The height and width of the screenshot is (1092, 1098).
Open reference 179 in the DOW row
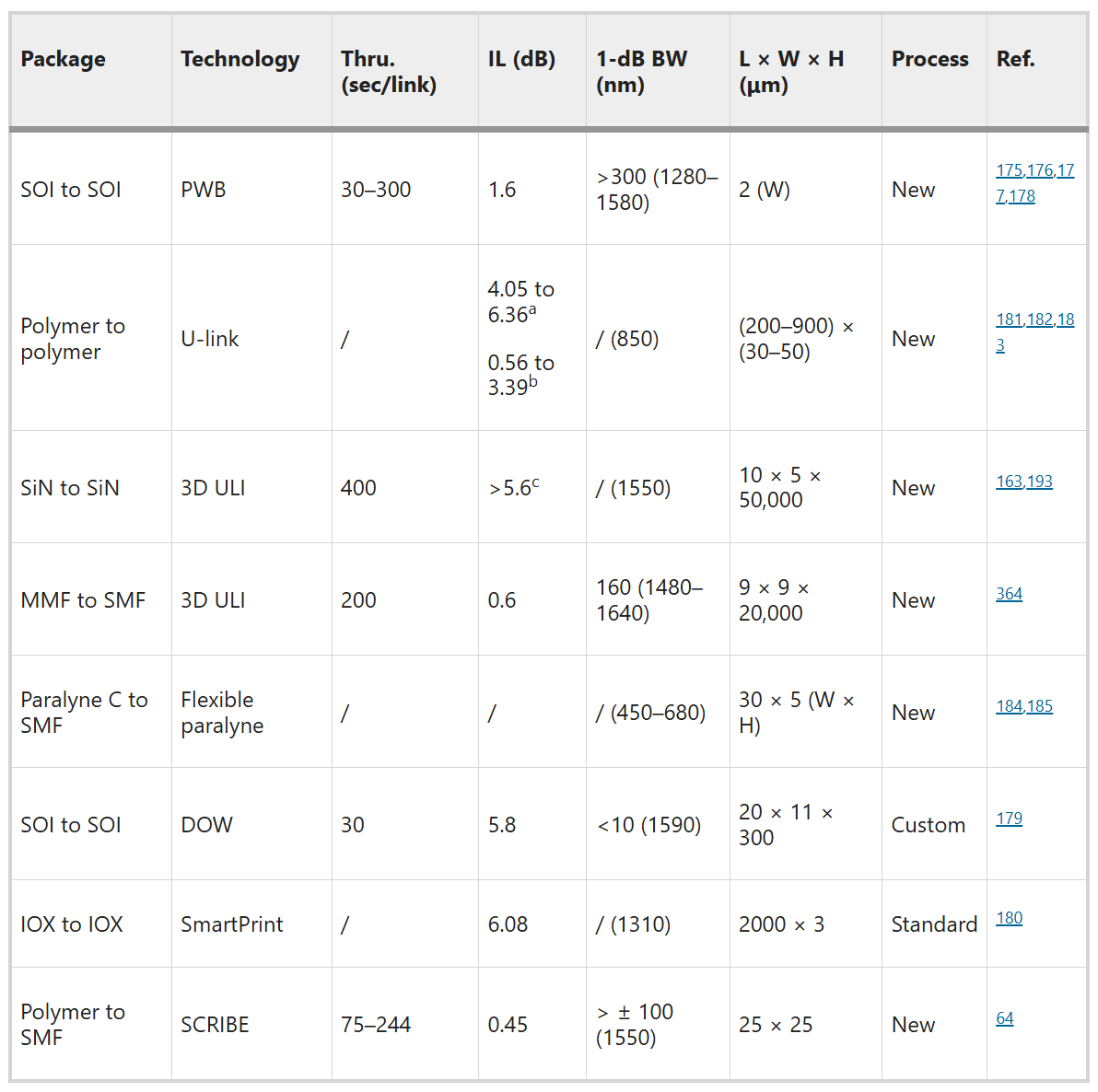coord(1009,819)
